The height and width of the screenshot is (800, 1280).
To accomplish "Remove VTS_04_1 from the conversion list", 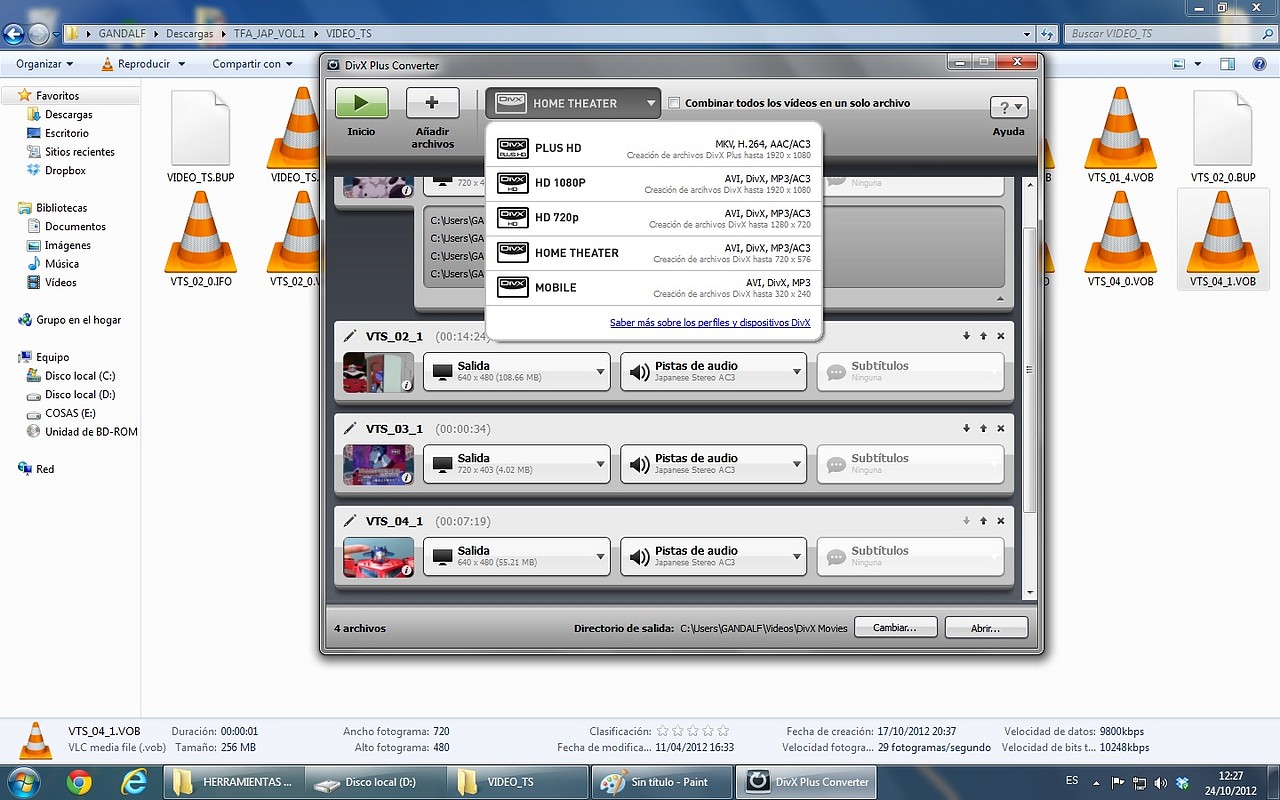I will [x=1000, y=520].
